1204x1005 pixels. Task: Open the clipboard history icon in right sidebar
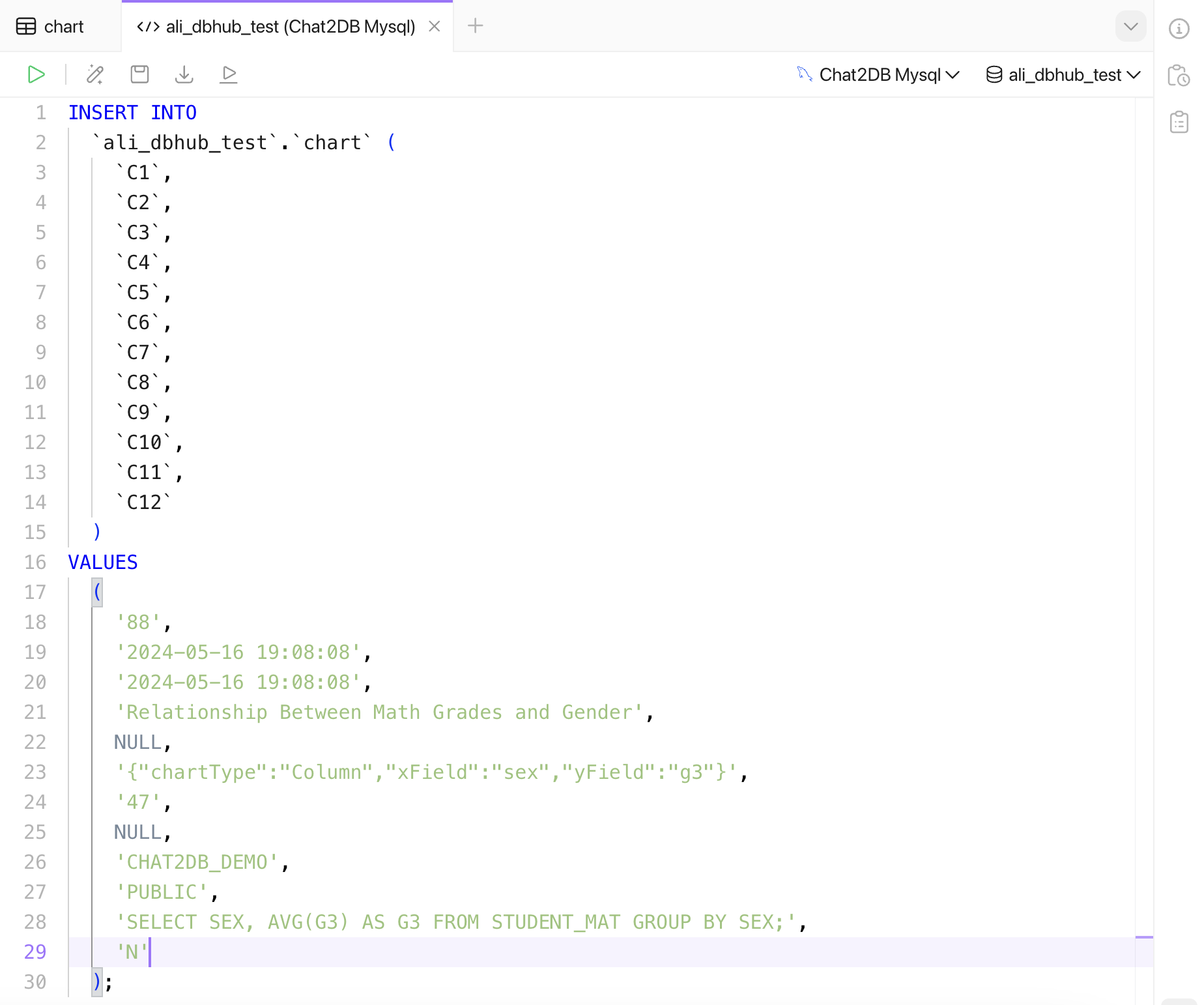pos(1179,76)
